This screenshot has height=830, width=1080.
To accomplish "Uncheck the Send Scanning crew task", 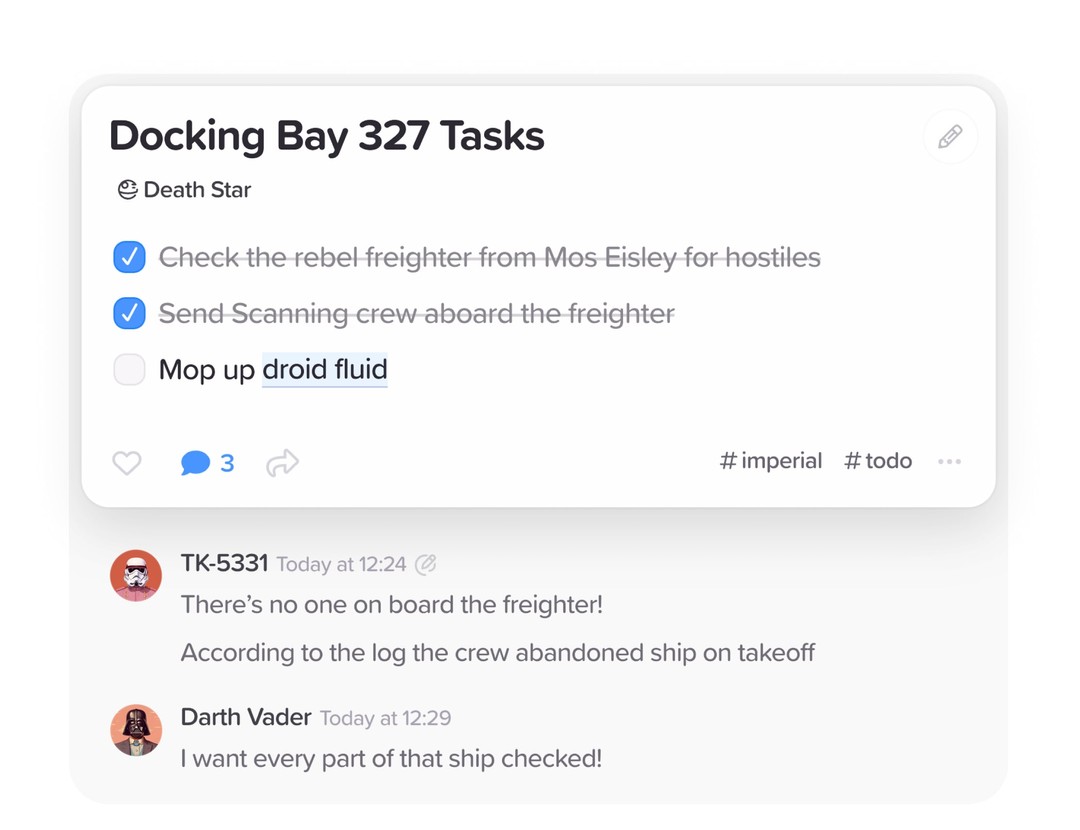I will coord(129,313).
